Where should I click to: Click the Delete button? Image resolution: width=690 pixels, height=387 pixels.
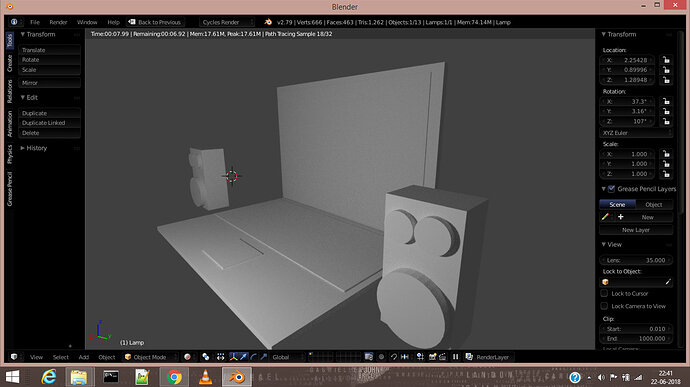point(49,133)
